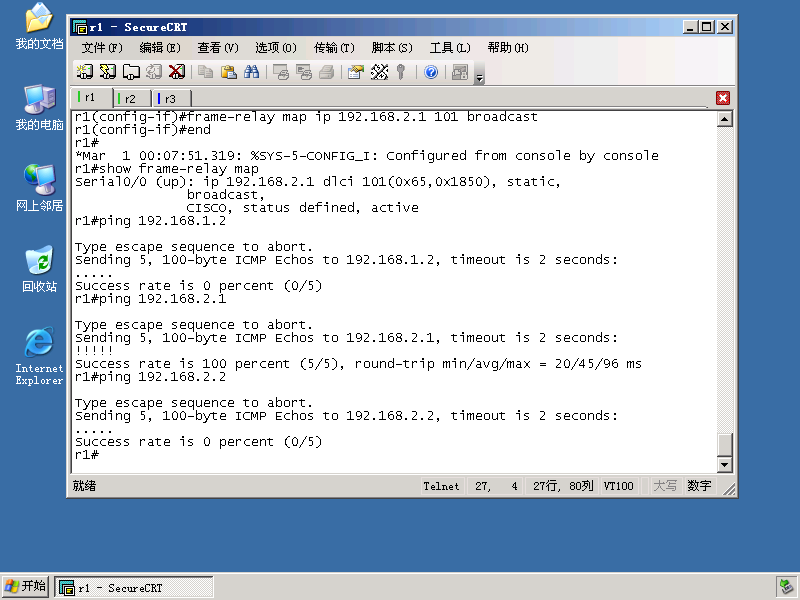Click the grayed printer icon
This screenshot has width=800, height=600.
tap(327, 72)
